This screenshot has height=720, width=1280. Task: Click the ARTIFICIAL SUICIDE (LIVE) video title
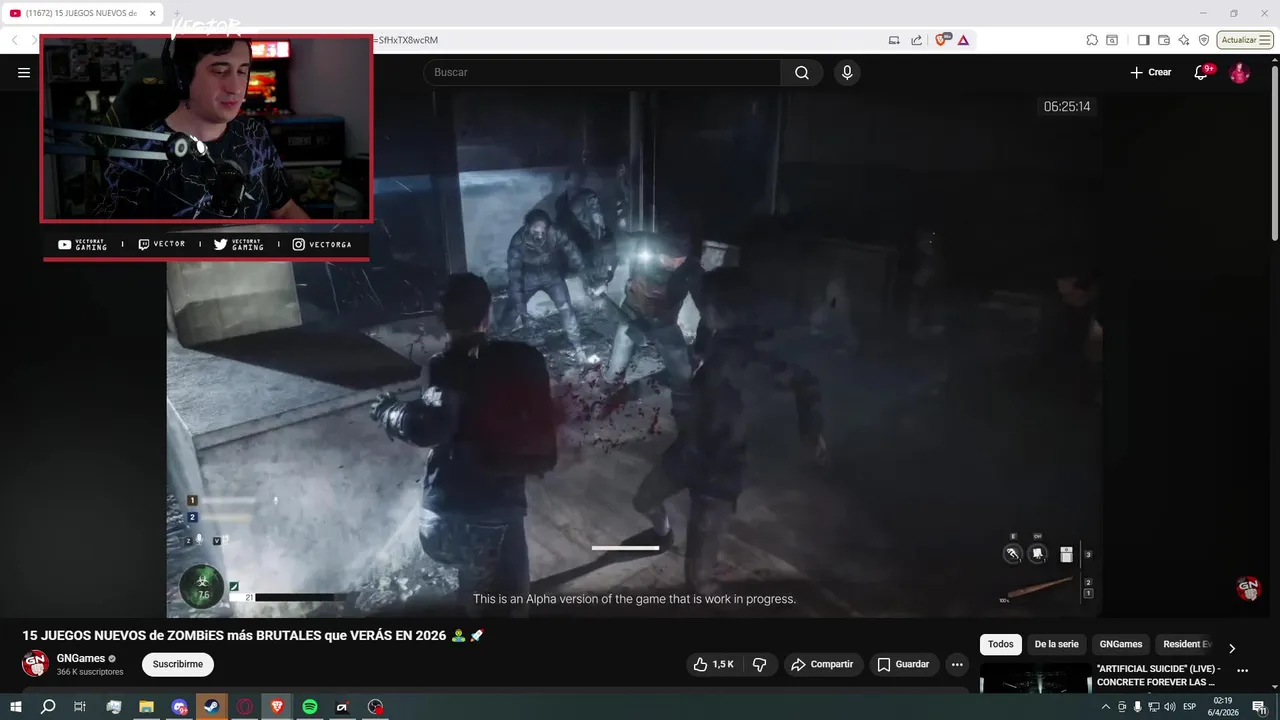coord(1158,675)
